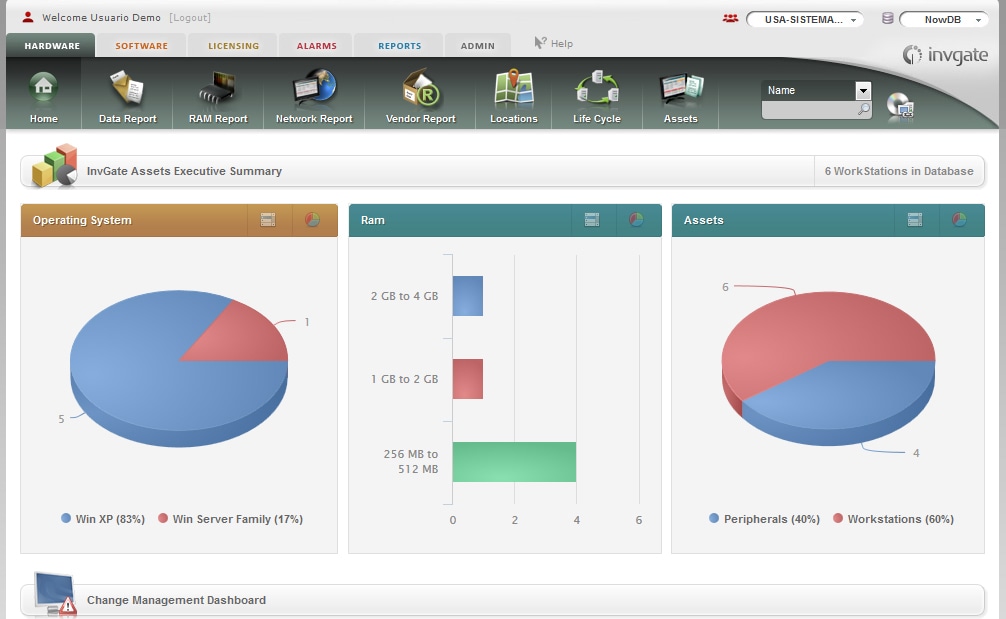Expand the USA-SISTEMA... company dropdown
This screenshot has height=619, width=1006.
coord(805,19)
